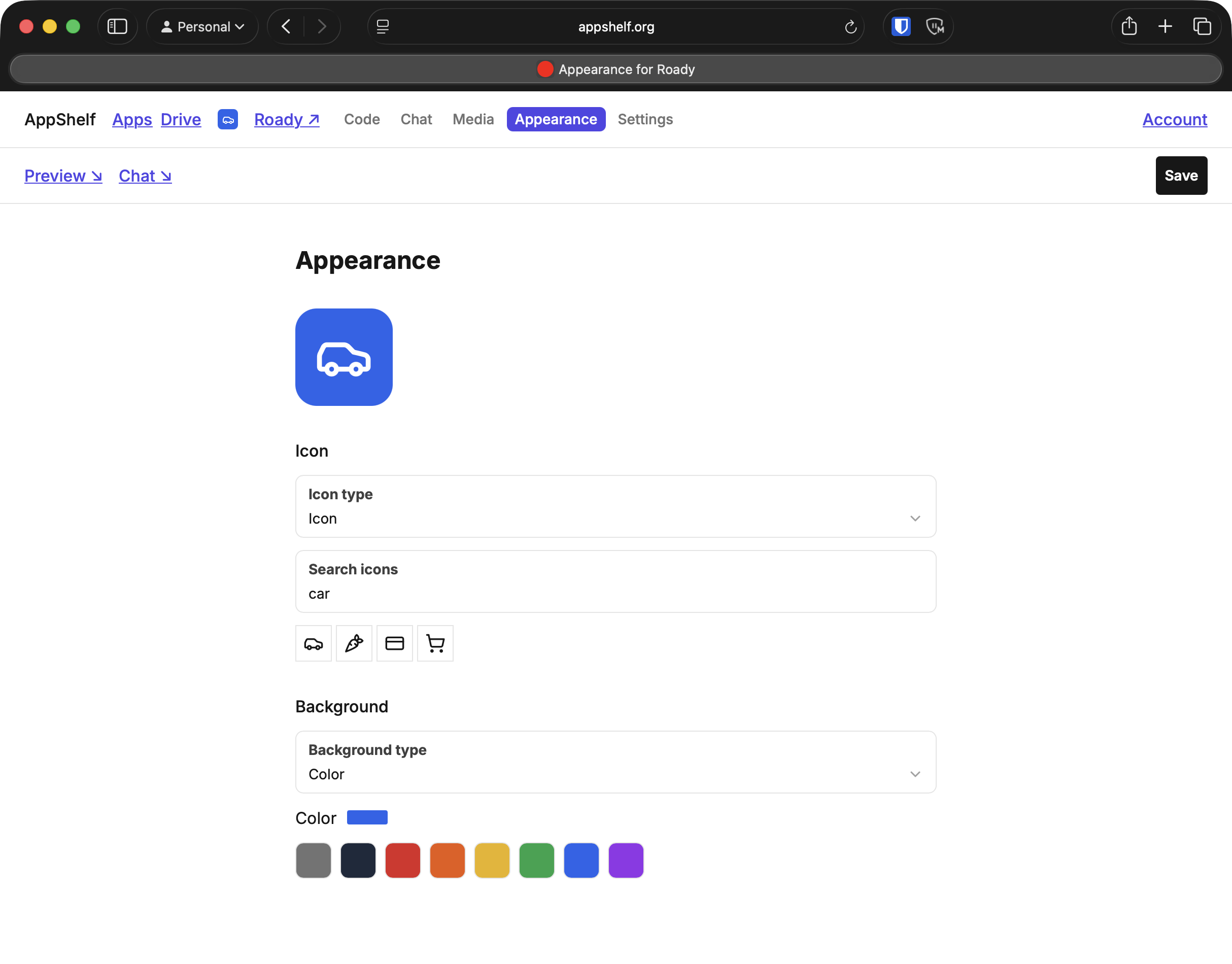This screenshot has width=1232, height=964.
Task: Click the appshelf.org address bar
Action: pyautogui.click(x=615, y=26)
